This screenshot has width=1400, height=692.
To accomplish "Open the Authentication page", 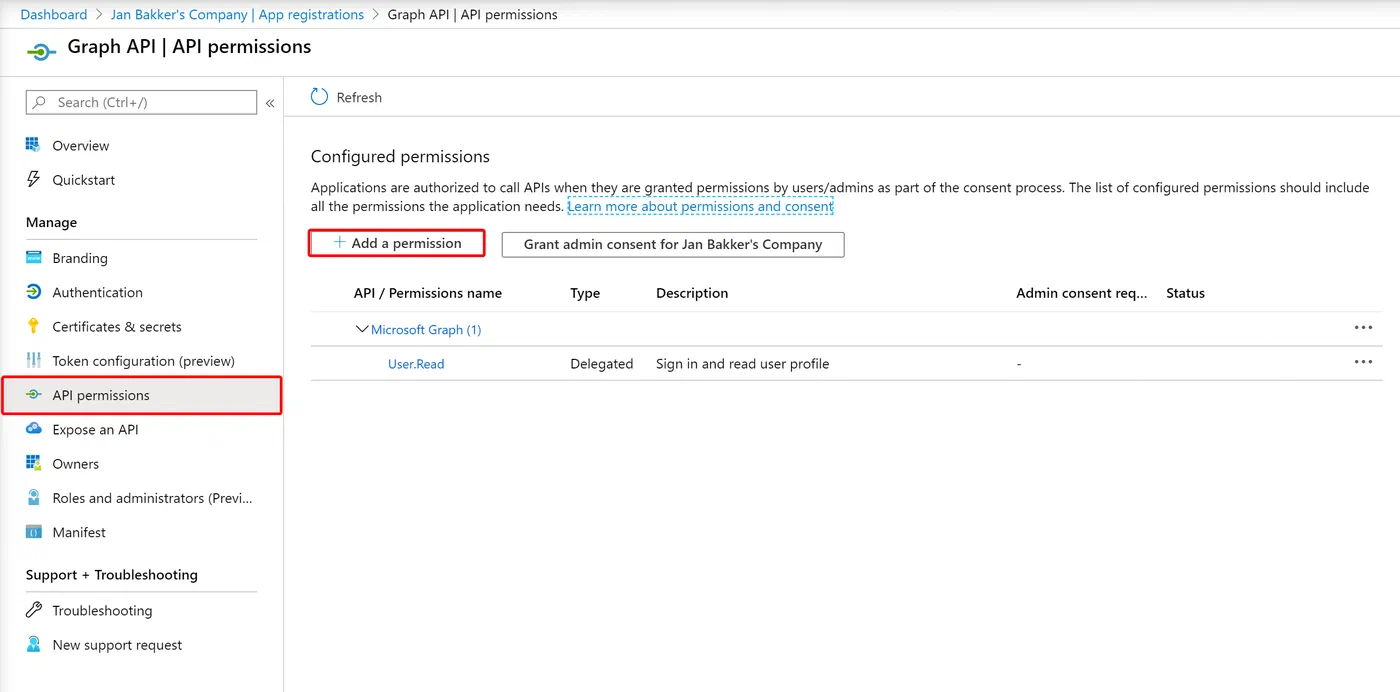I will click(97, 292).
